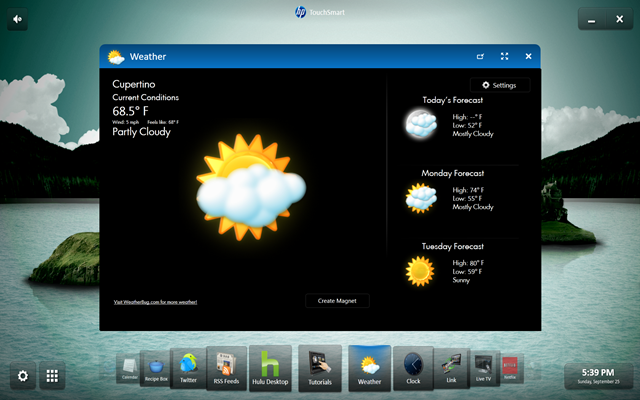Image resolution: width=640 pixels, height=400 pixels.
Task: Click the Cupertino city name
Action: click(x=134, y=84)
